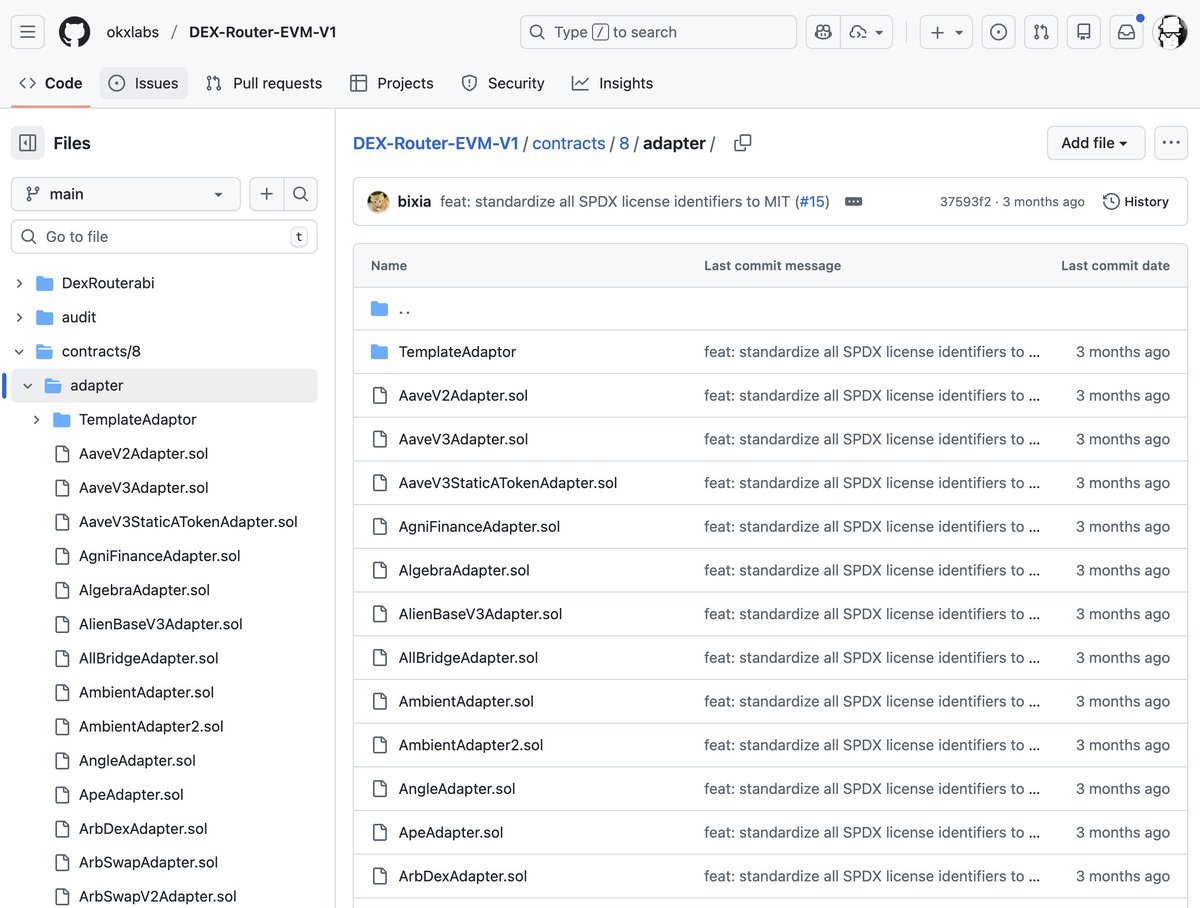
Task: View commit History
Action: (1135, 201)
